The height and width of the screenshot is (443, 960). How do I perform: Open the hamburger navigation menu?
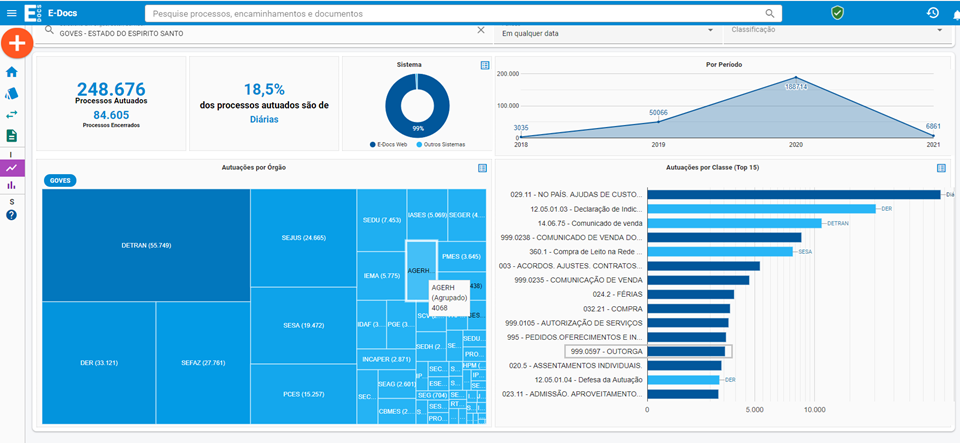pyautogui.click(x=12, y=13)
